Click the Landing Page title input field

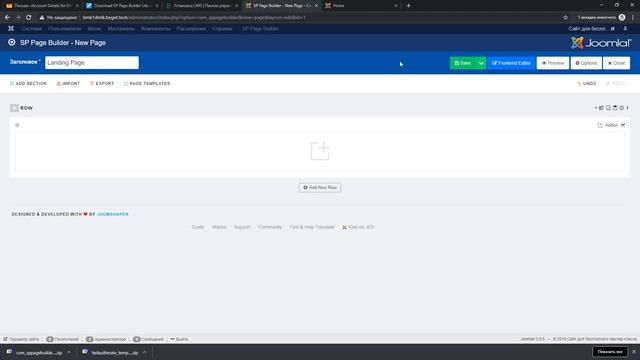pyautogui.click(x=92, y=62)
